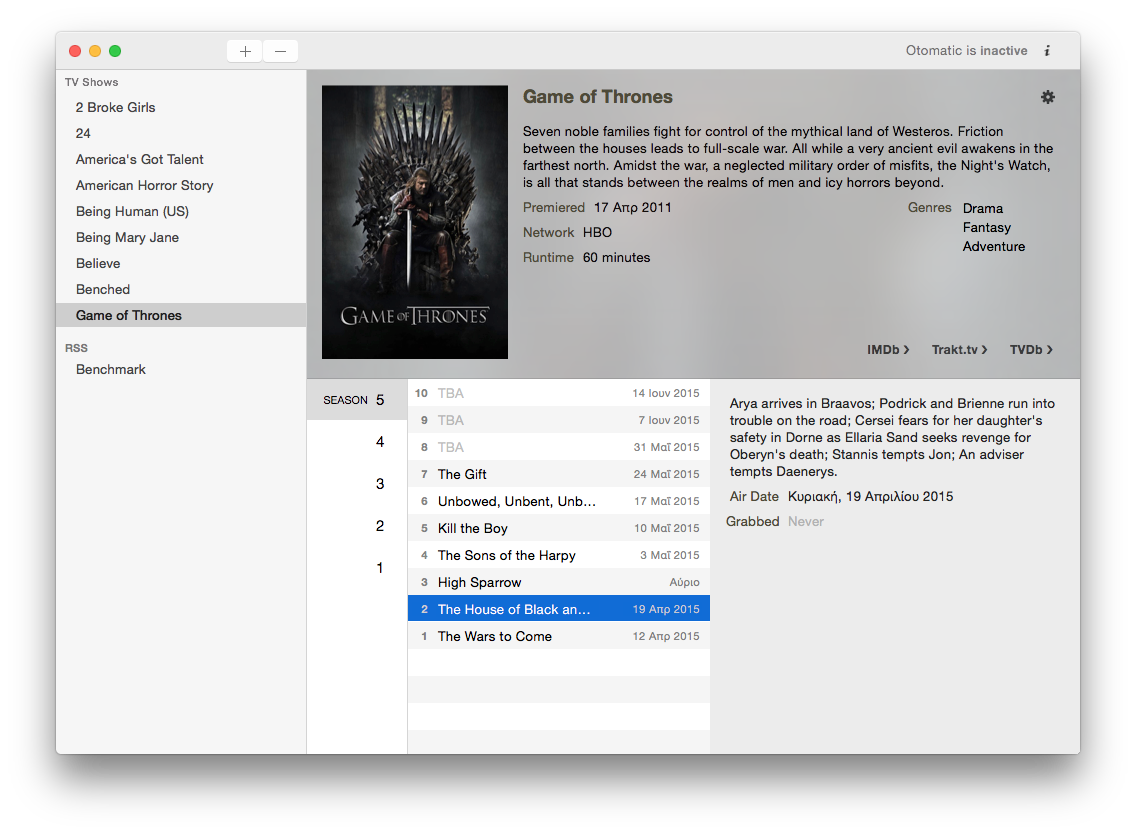Switch to Season 5
Image resolution: width=1136 pixels, height=834 pixels.
357,400
